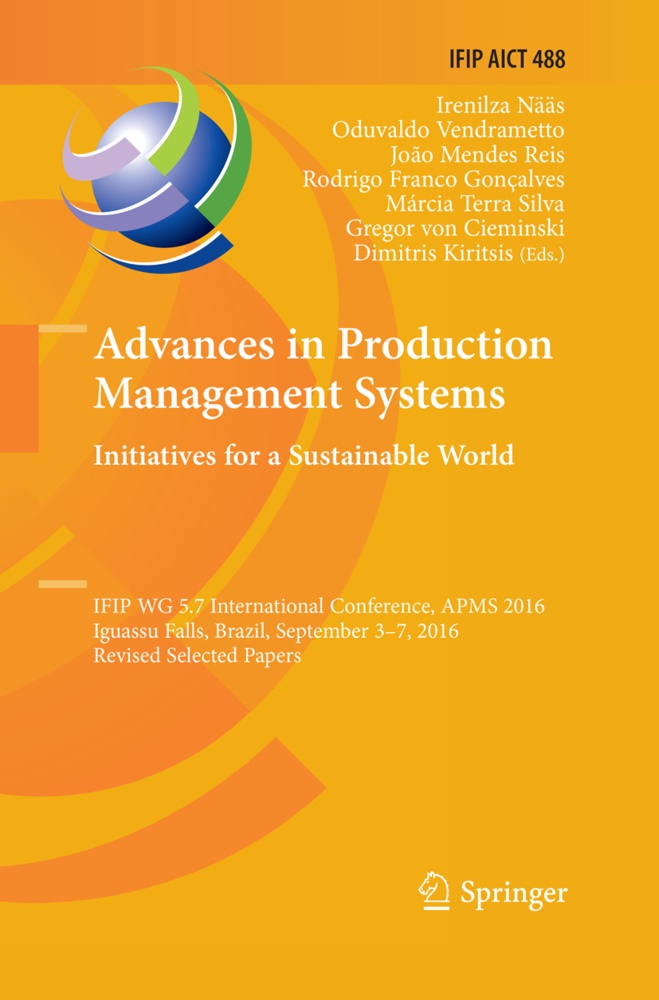Screen dimensions: 659x1000
Task: Select editor name 'Irenilza Nääs'
Action: point(500,105)
